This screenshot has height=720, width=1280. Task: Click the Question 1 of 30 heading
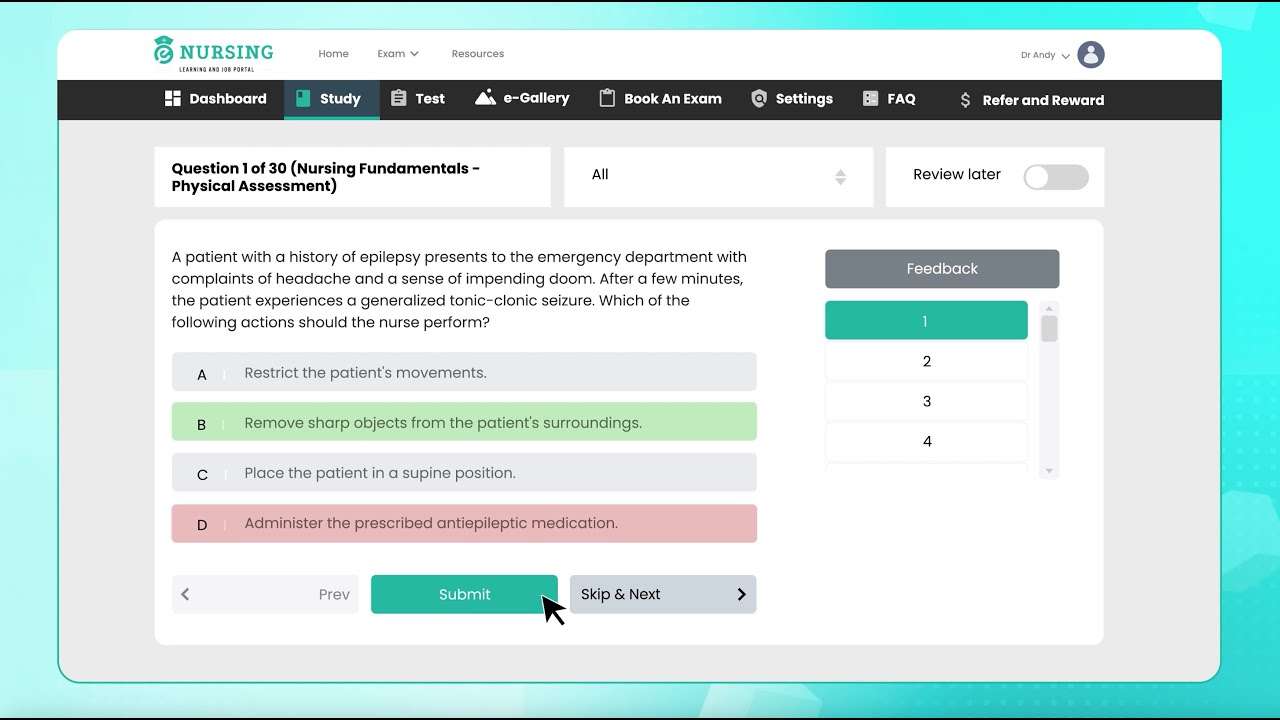326,177
